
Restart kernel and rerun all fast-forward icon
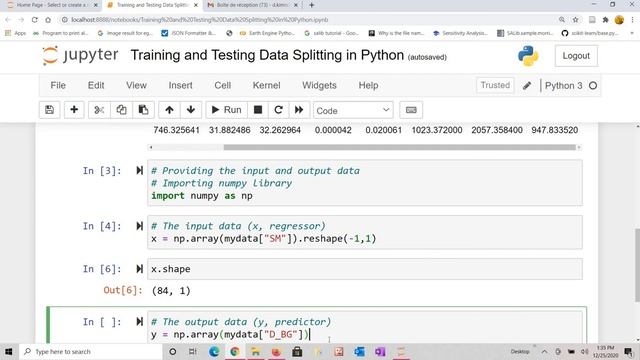(x=299, y=110)
